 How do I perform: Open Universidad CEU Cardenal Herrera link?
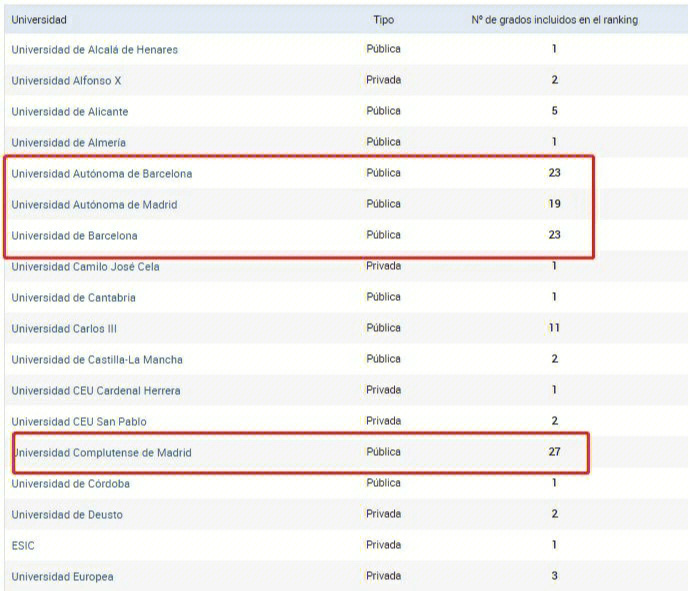coord(96,390)
